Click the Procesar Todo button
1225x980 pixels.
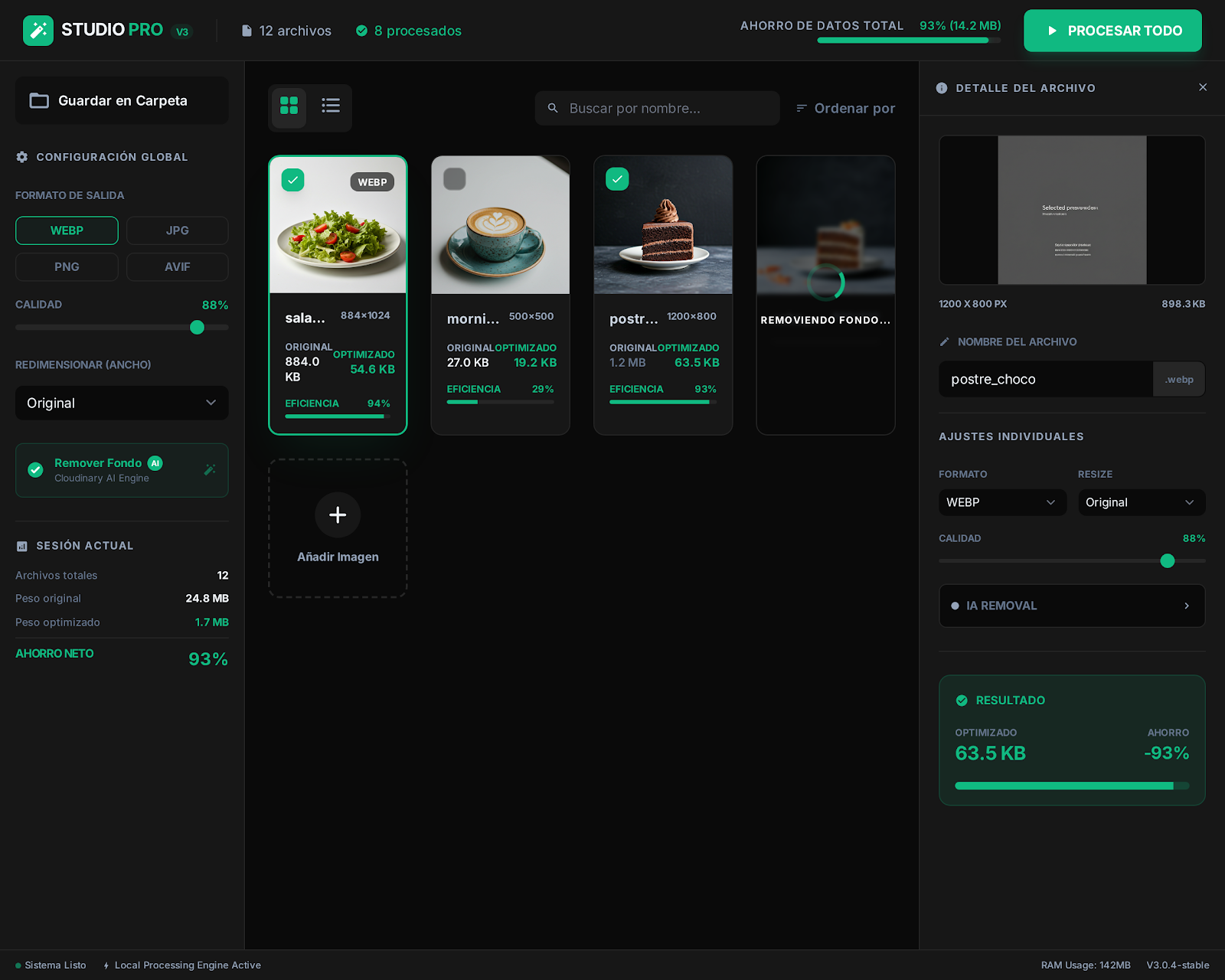tap(1112, 31)
